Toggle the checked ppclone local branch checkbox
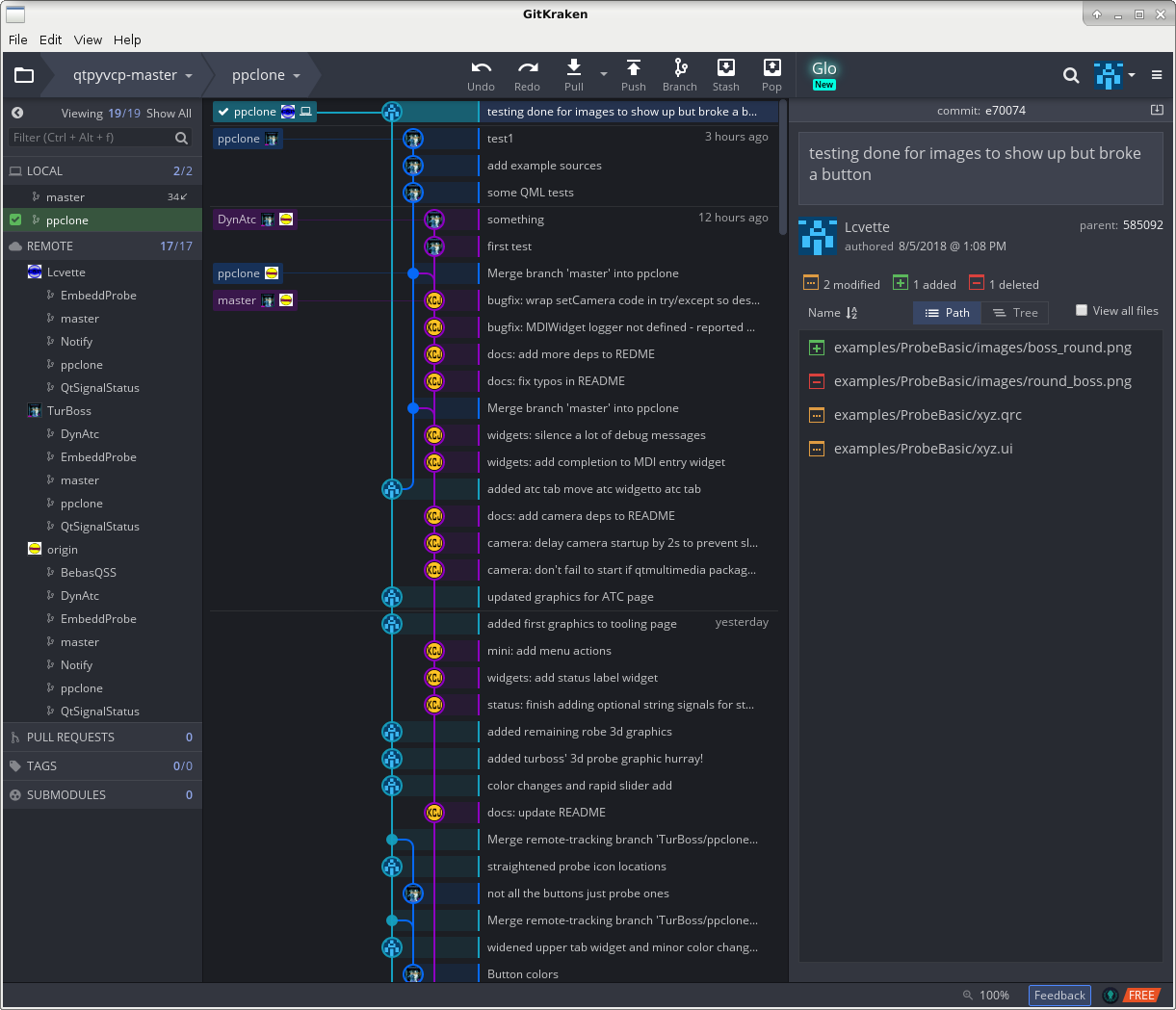The width and height of the screenshot is (1176, 1010). click(x=15, y=220)
